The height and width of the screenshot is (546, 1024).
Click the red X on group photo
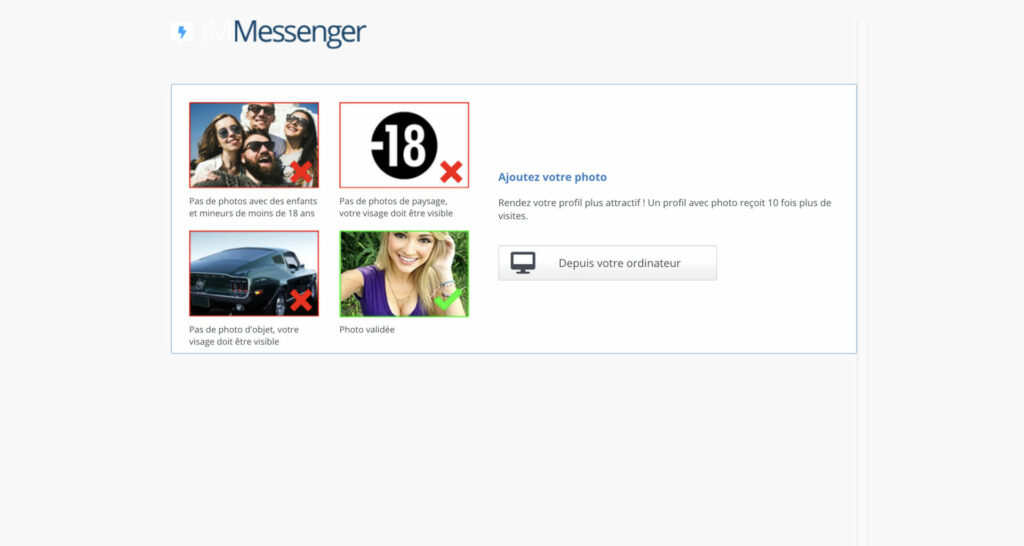(301, 172)
